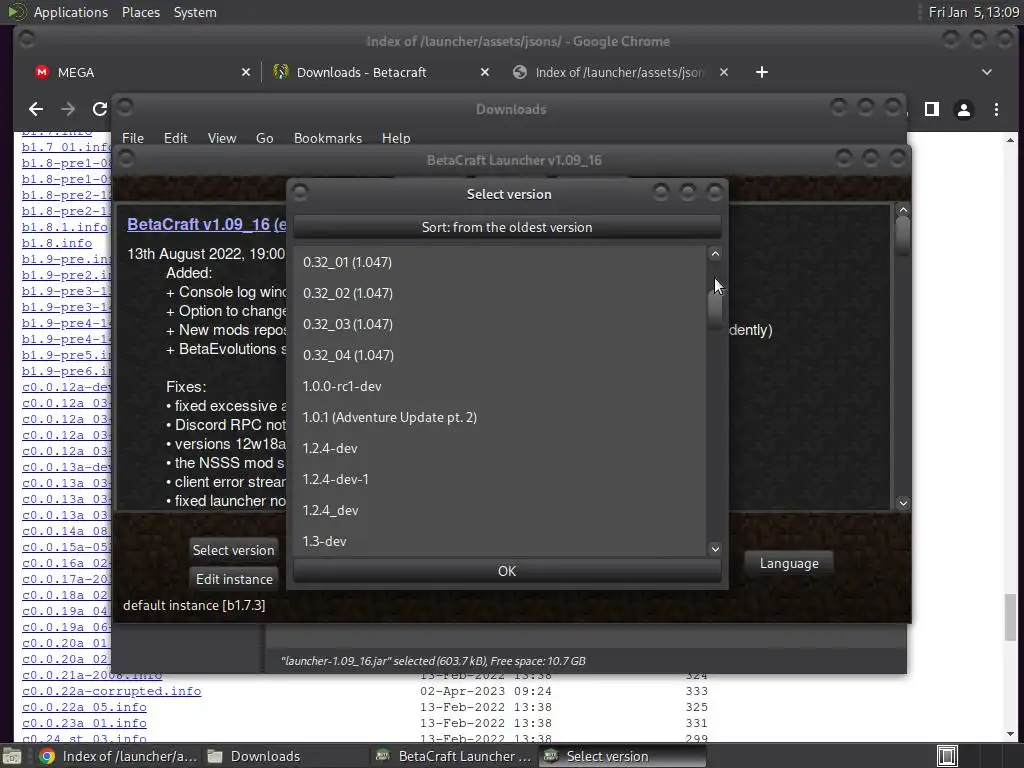Click the Chrome back arrow icon

tap(36, 109)
